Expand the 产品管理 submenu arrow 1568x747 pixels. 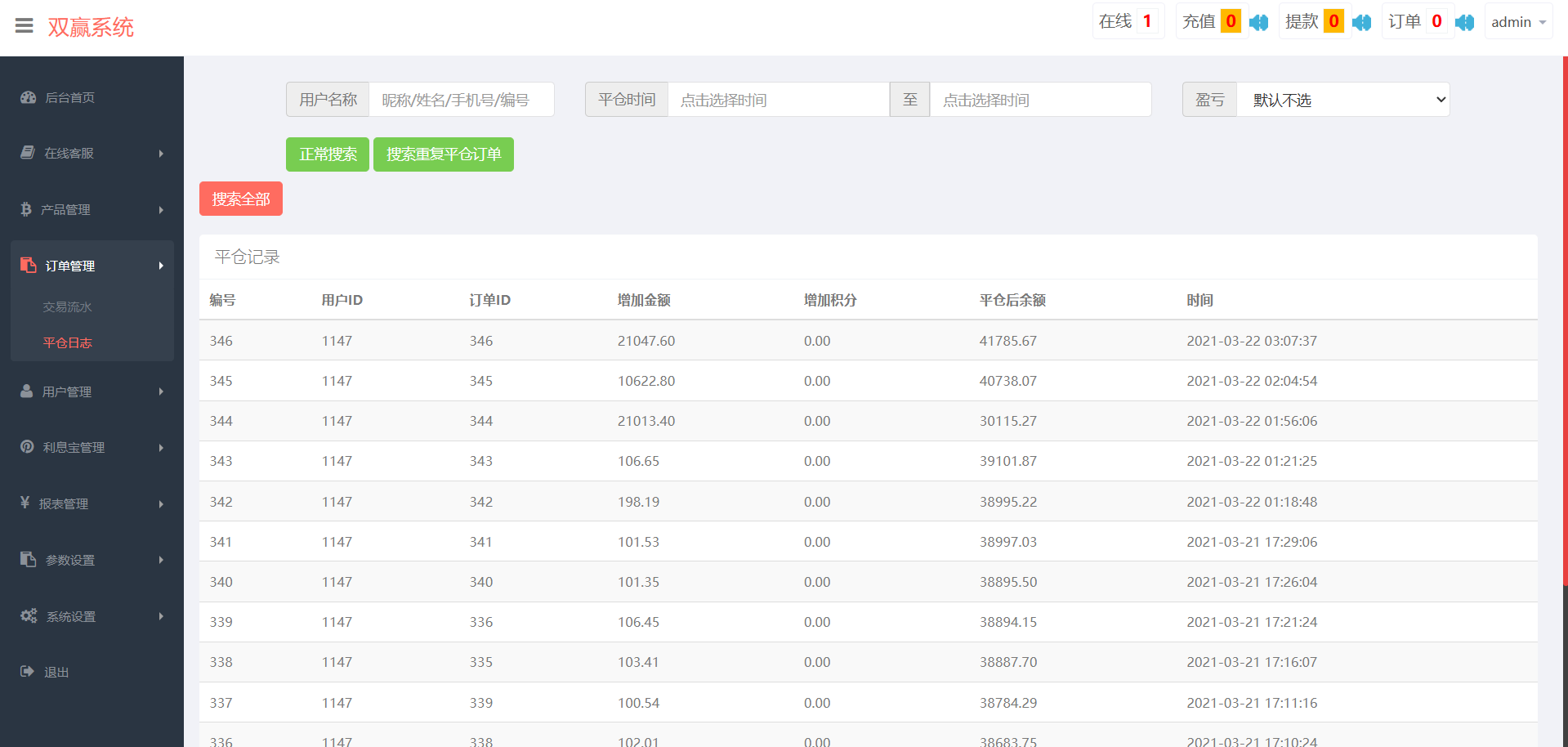[x=161, y=210]
